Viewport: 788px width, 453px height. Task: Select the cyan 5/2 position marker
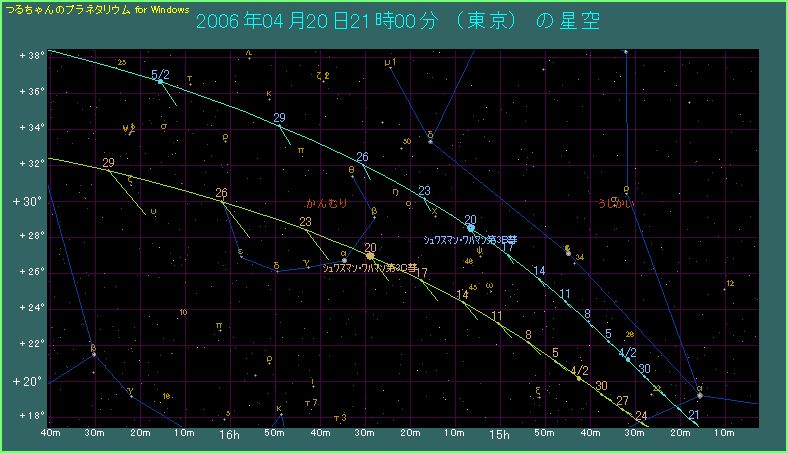coord(160,81)
